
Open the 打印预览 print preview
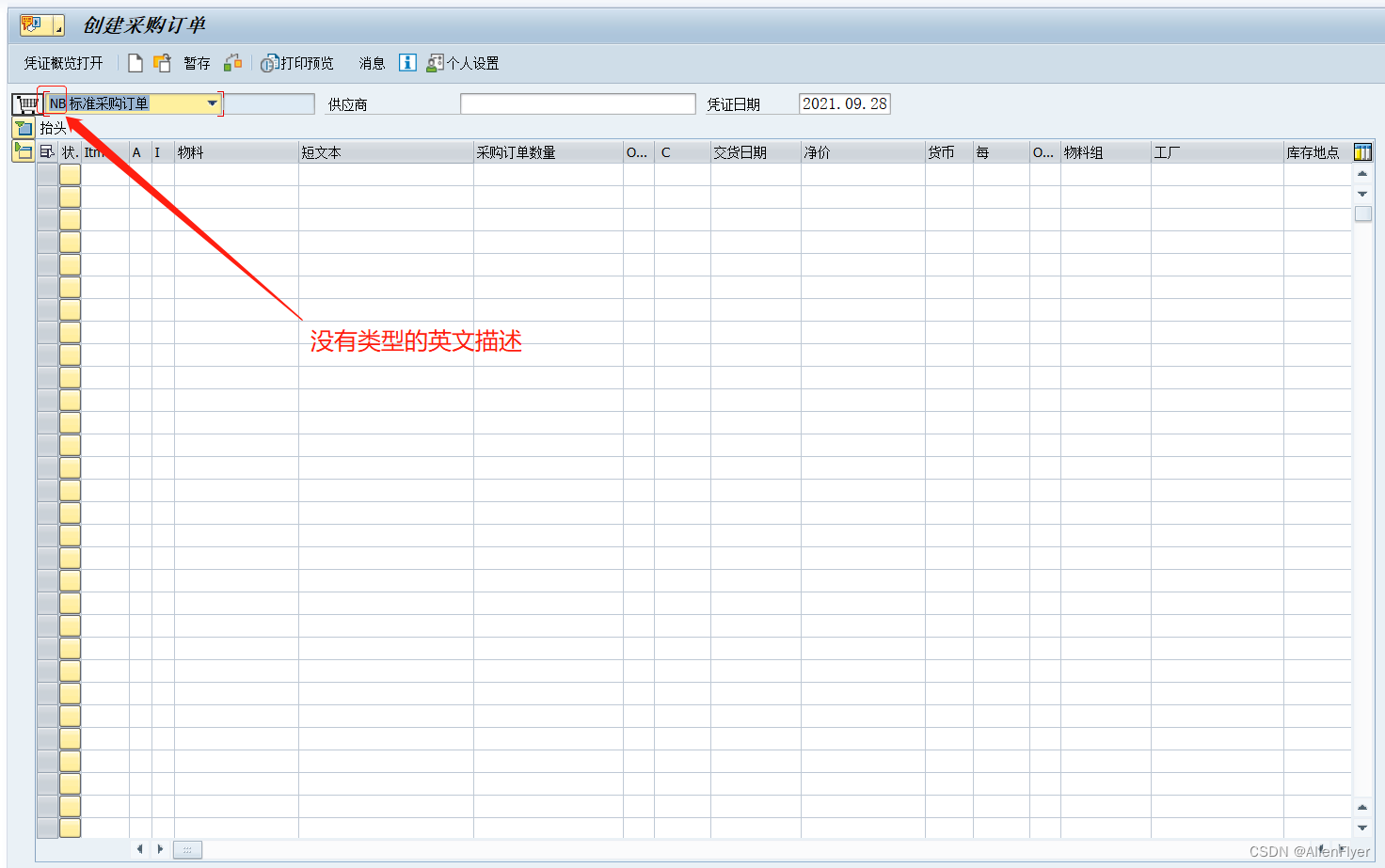297,62
